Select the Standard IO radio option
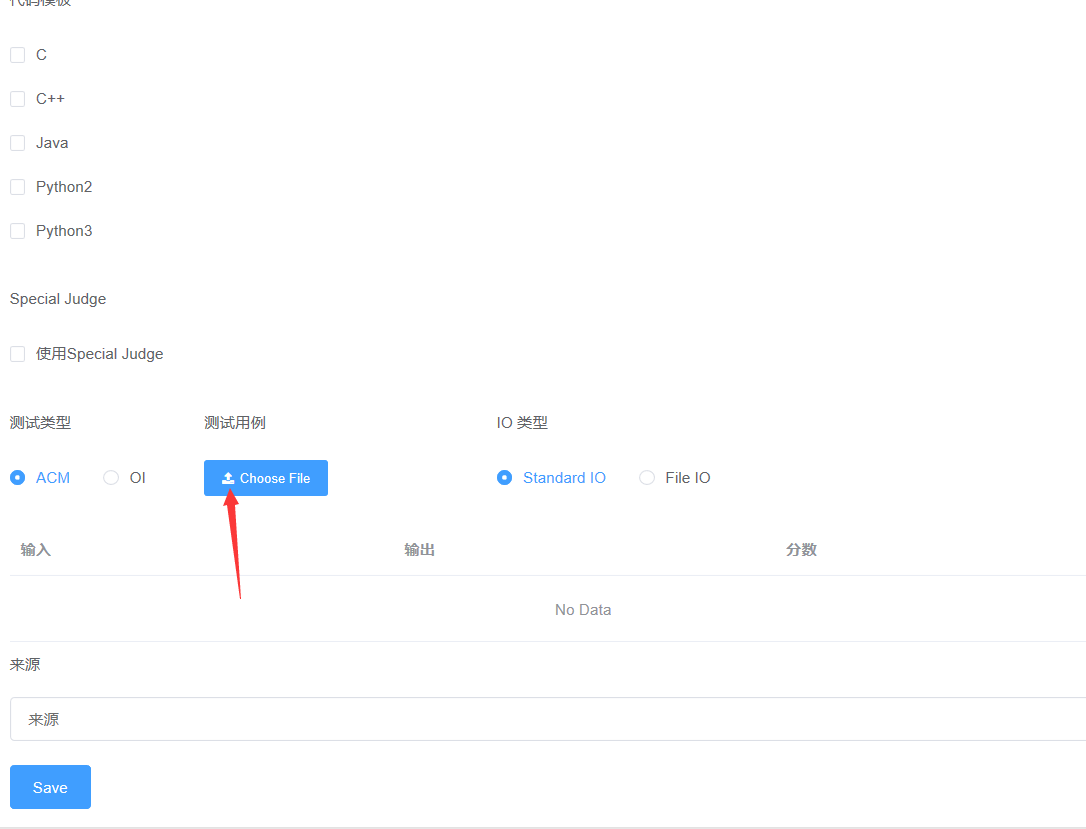This screenshot has height=829, width=1086. 504,478
